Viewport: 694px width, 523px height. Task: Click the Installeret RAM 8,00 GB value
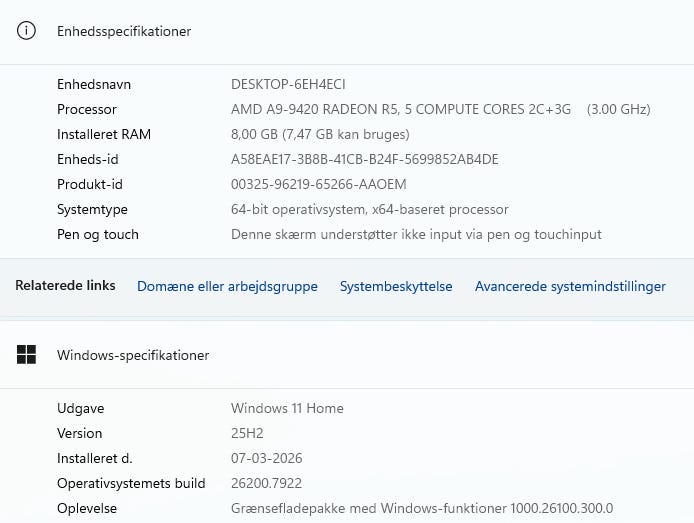(x=320, y=135)
